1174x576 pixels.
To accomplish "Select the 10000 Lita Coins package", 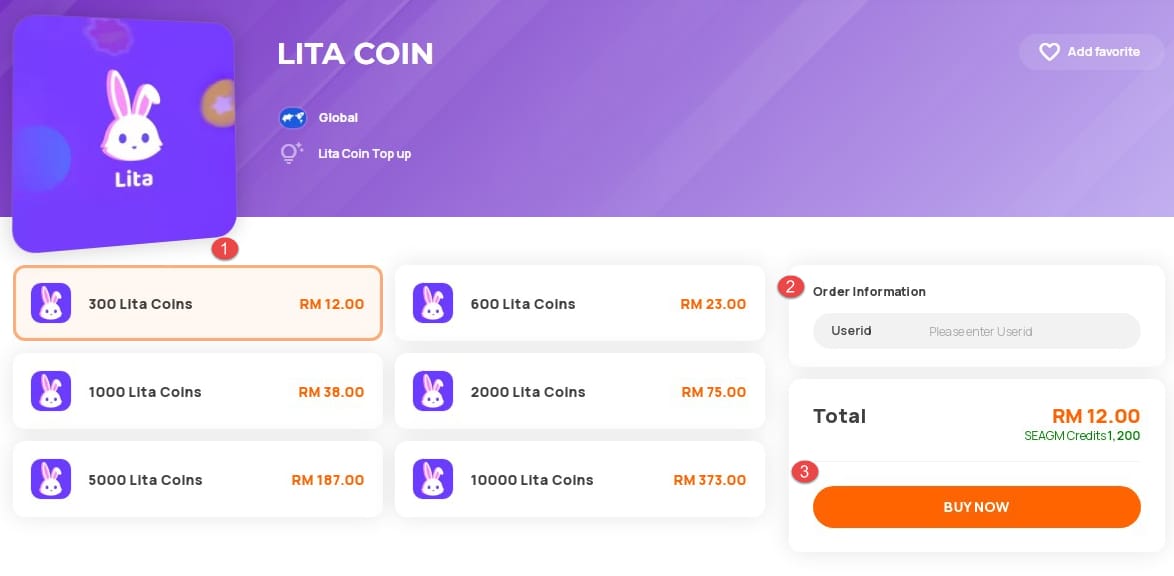I will tap(580, 479).
